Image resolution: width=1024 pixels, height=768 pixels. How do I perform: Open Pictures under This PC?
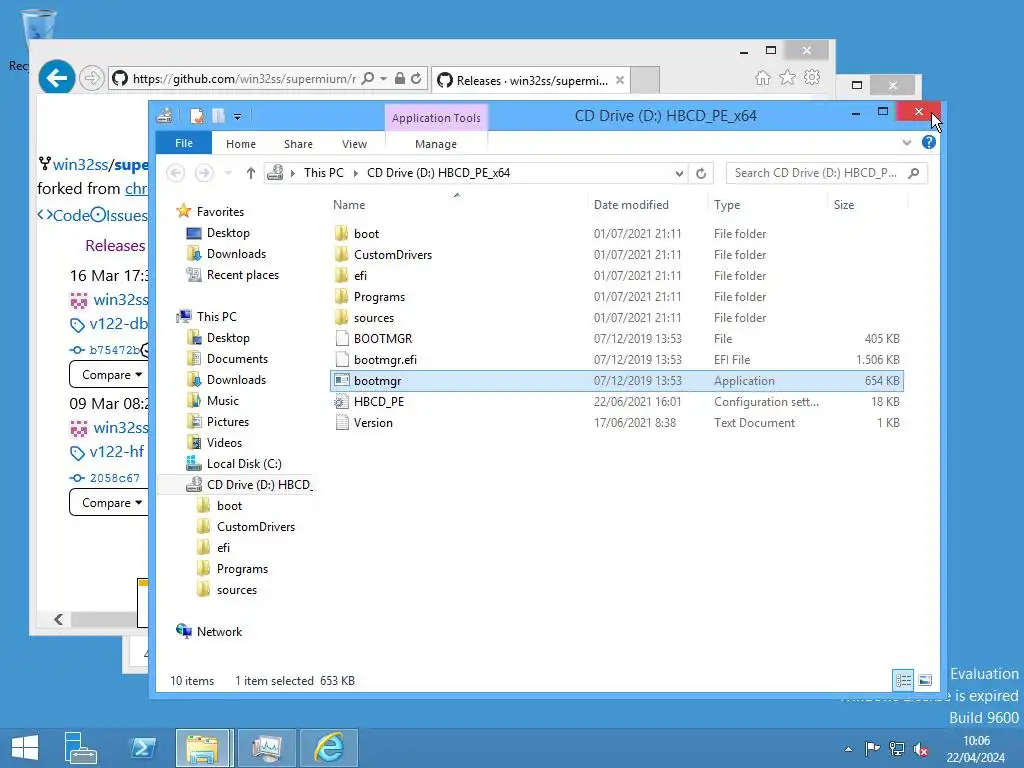[x=227, y=422]
